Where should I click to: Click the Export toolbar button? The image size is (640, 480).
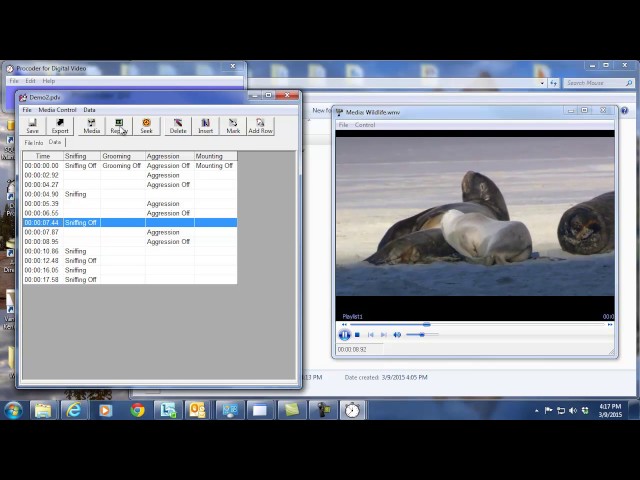(60, 126)
